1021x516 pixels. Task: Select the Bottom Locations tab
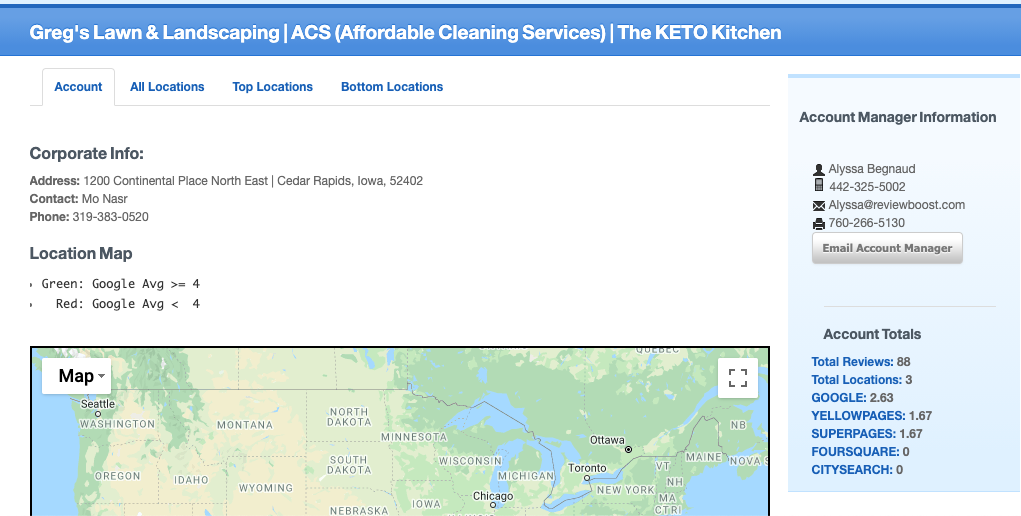pos(392,87)
